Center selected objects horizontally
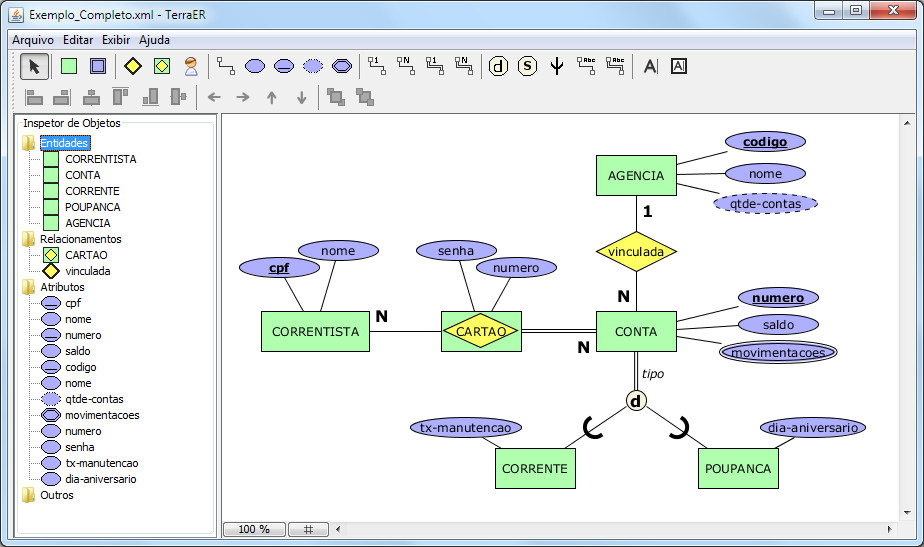924x547 pixels. tap(91, 97)
